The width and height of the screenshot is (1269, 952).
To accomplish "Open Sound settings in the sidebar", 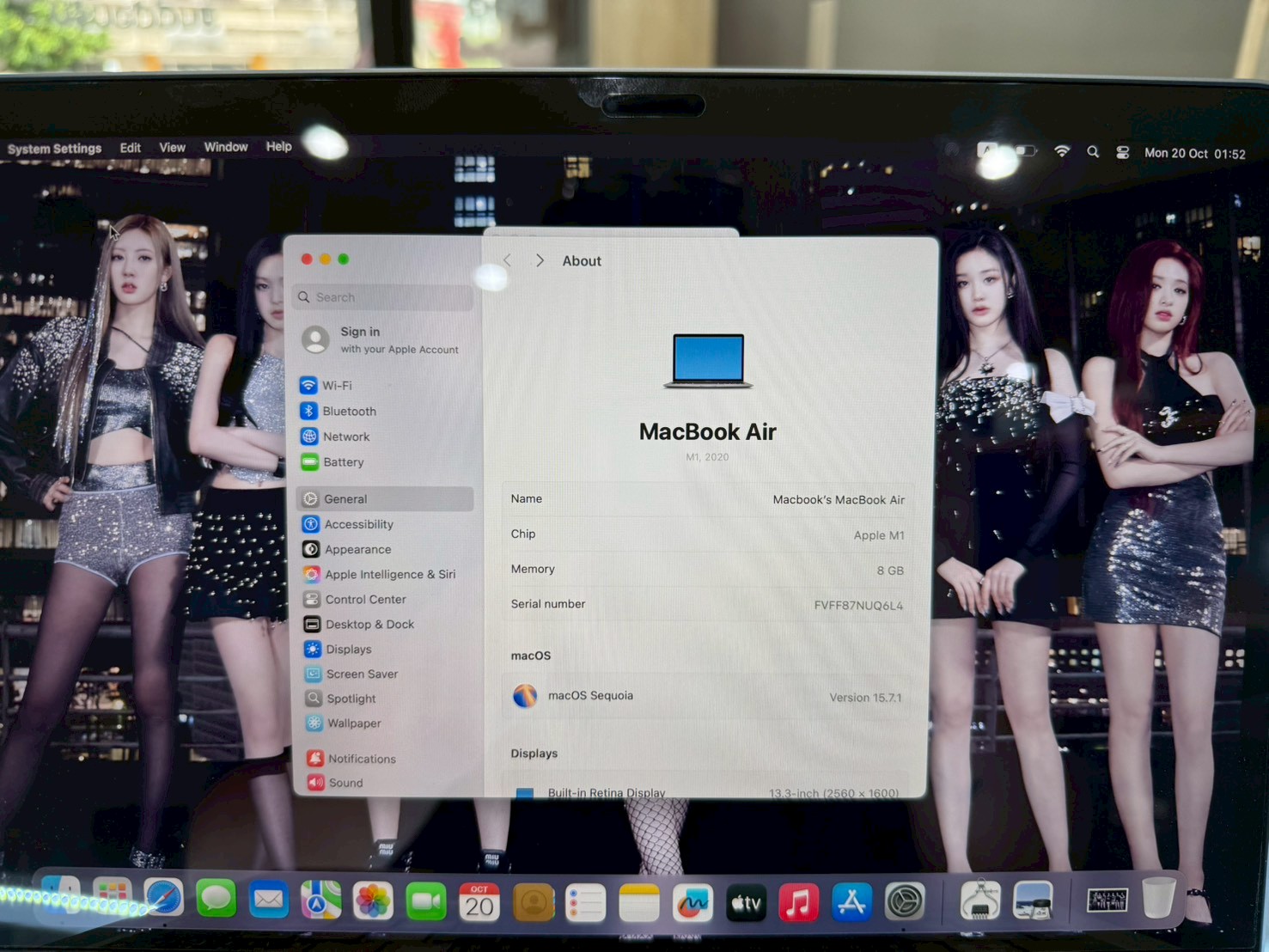I will [x=345, y=782].
